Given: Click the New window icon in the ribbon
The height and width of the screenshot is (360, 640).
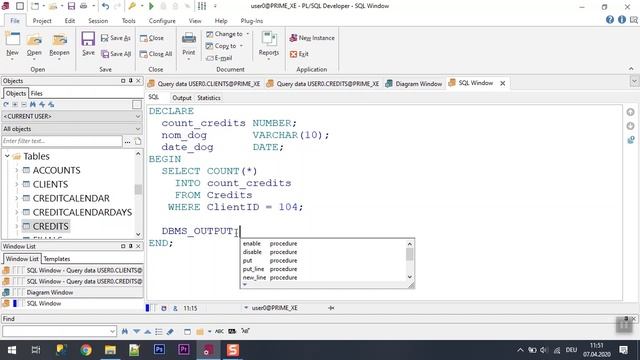Looking at the screenshot, I should pos(12,39).
